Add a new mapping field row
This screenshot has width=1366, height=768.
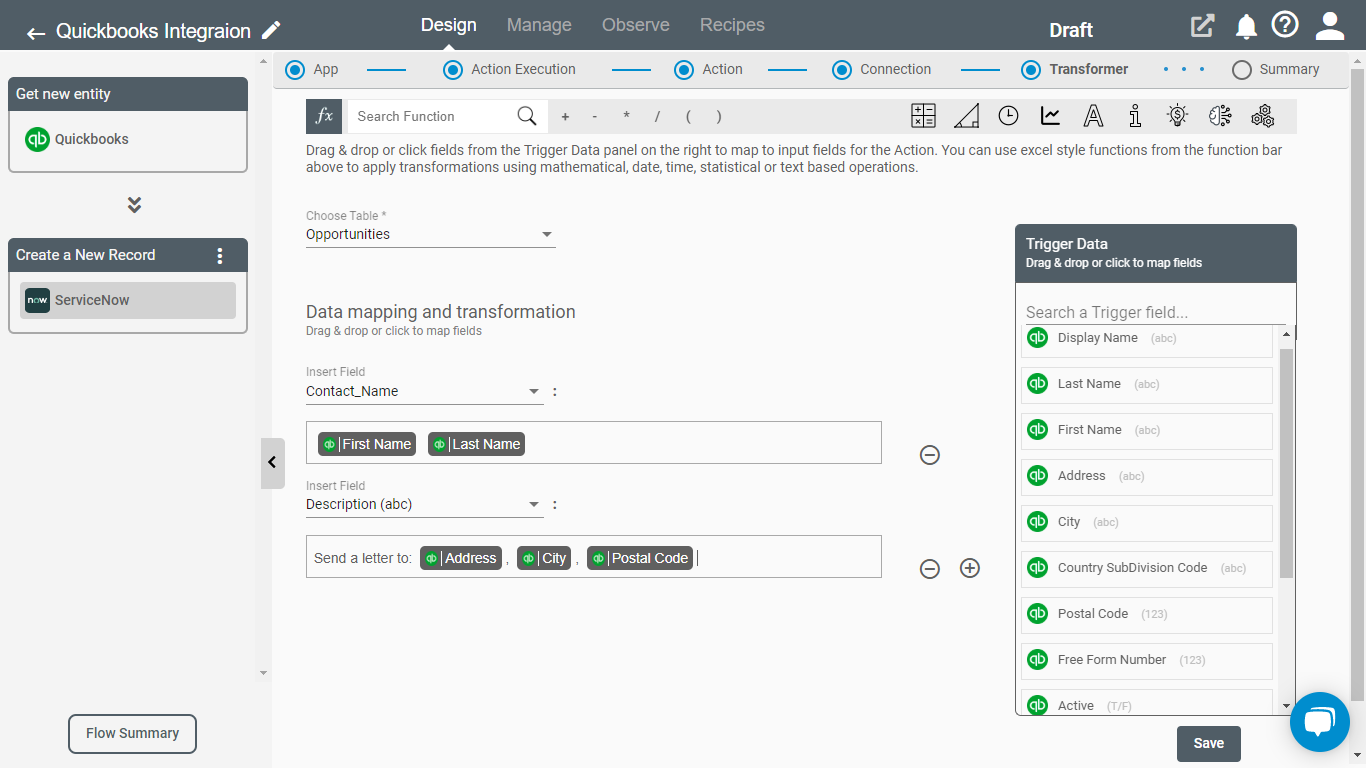(970, 568)
